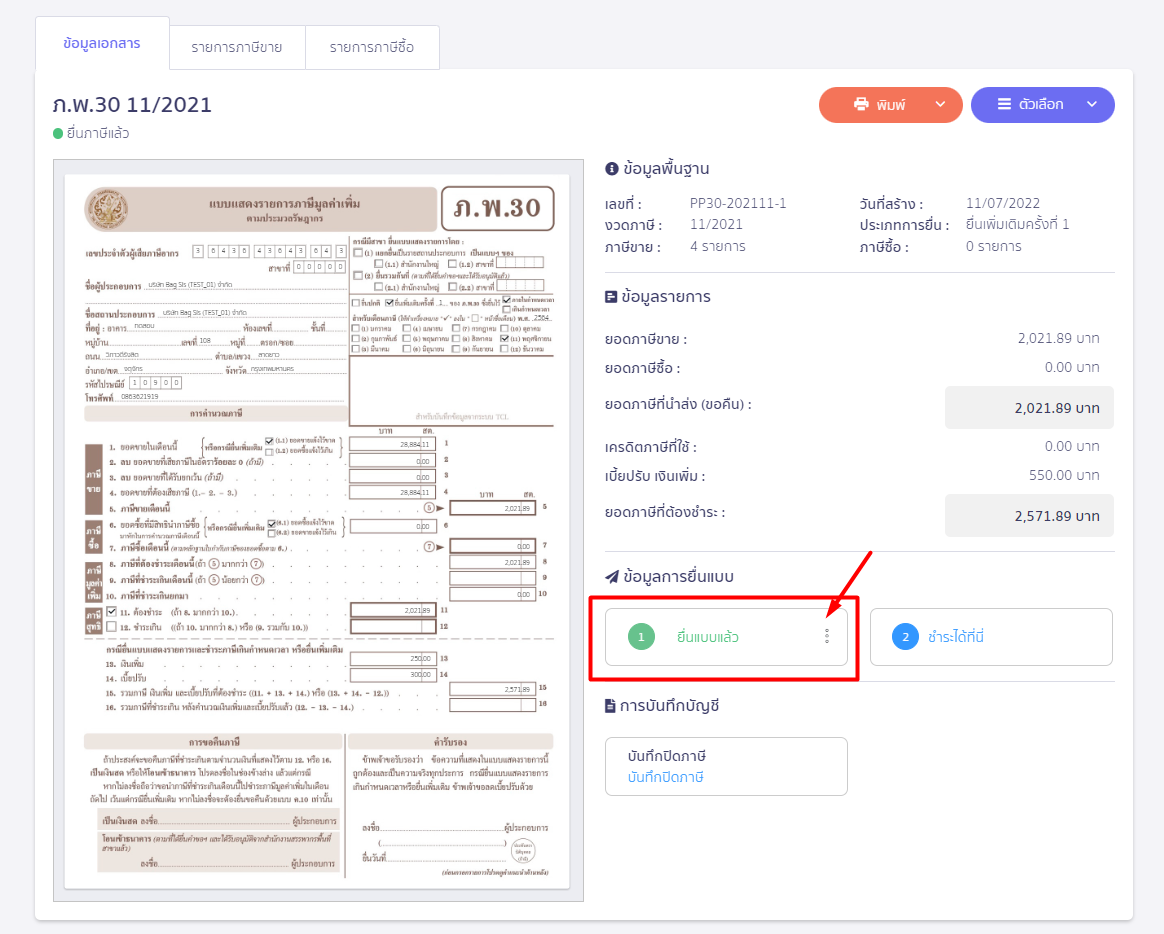Image resolution: width=1164 pixels, height=934 pixels.
Task: Click the ภ.พ.30 form preview image
Action: 317,530
